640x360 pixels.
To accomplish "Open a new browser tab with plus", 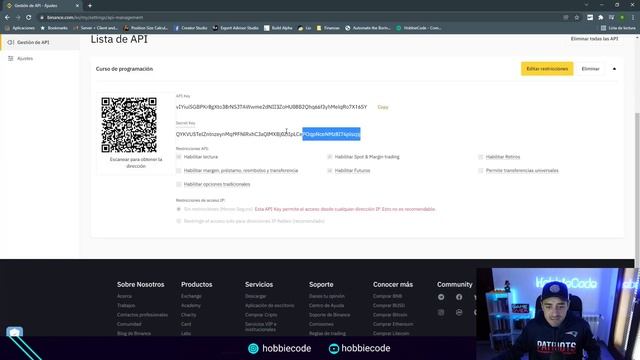I will tap(90, 6).
